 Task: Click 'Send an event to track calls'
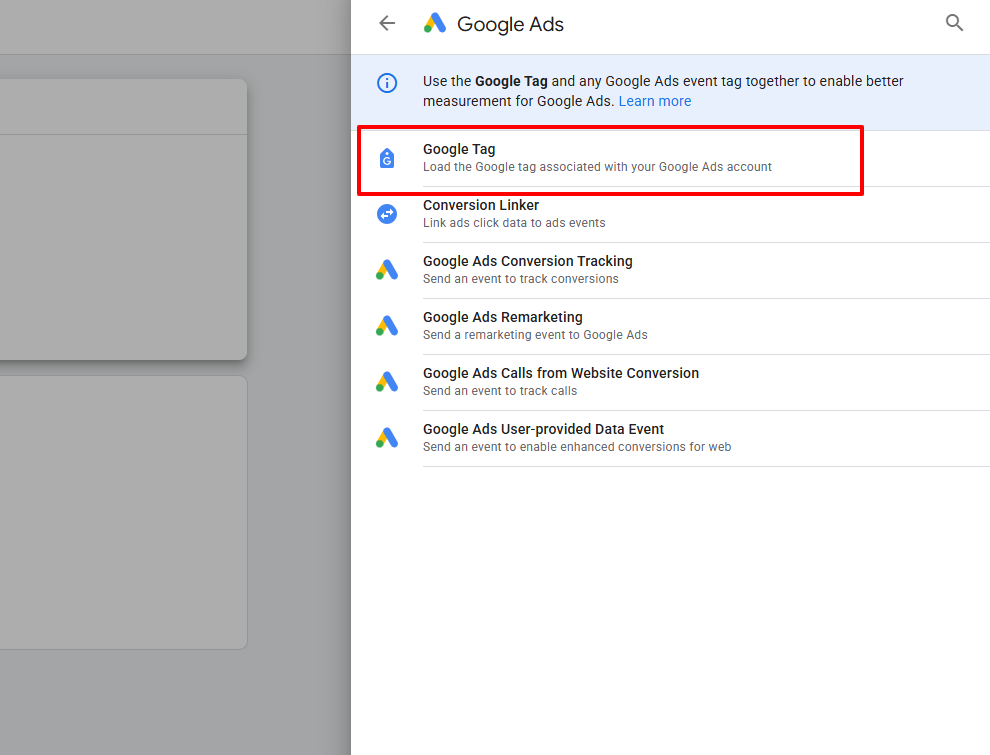coord(500,391)
